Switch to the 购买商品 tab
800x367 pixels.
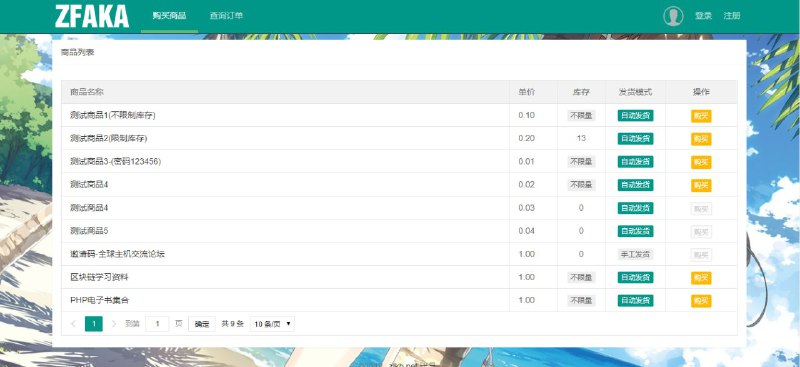[169, 16]
